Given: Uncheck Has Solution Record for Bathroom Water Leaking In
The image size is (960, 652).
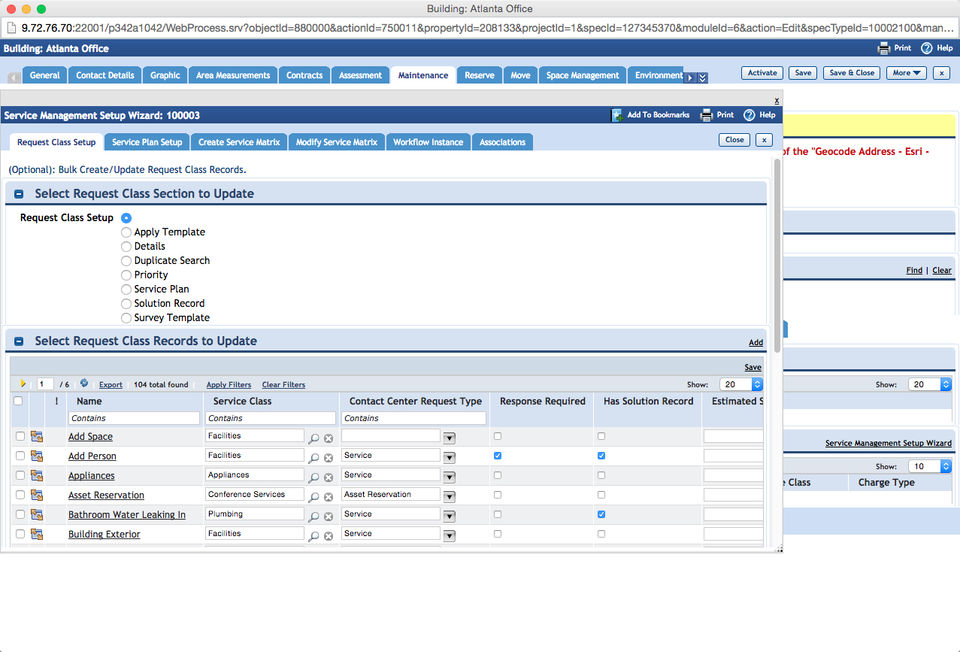Looking at the screenshot, I should click(x=601, y=514).
